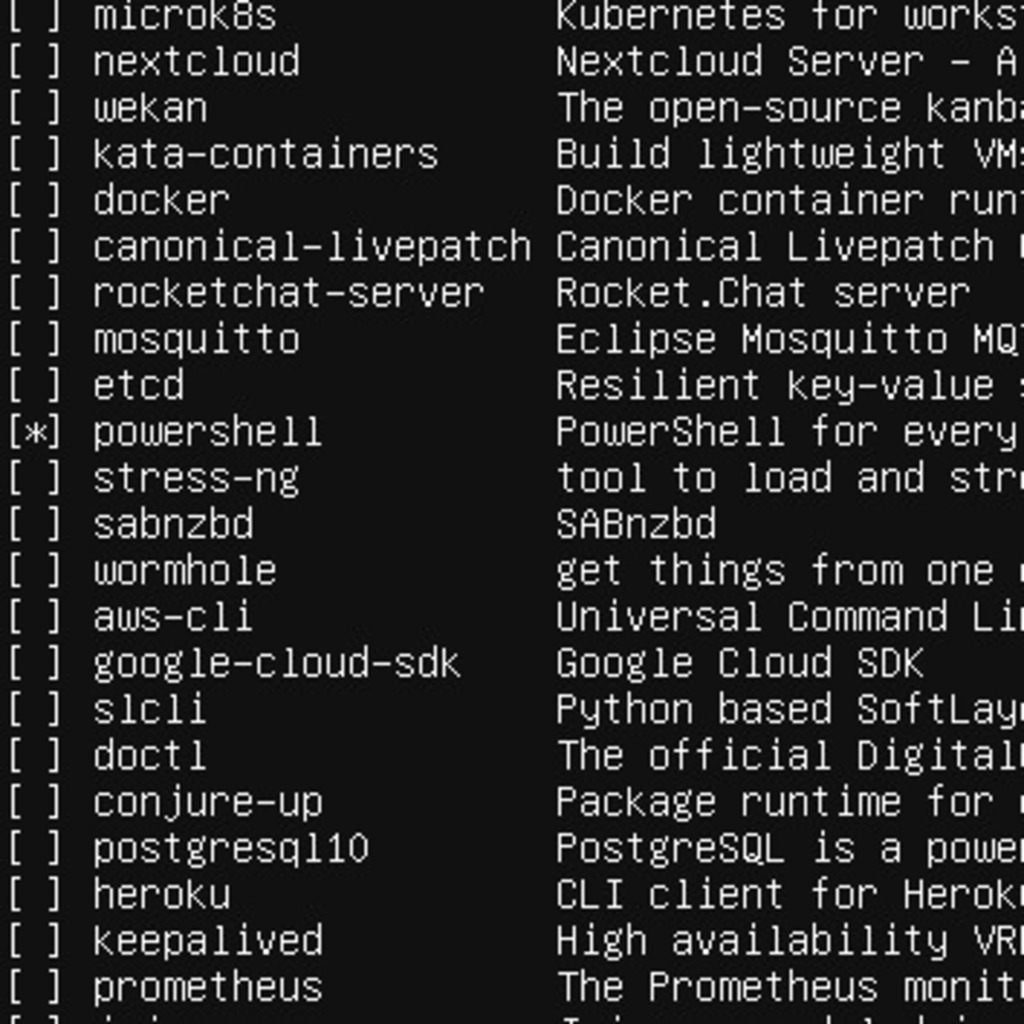
Task: Tick the stress-ng checkbox
Action: click(35, 478)
